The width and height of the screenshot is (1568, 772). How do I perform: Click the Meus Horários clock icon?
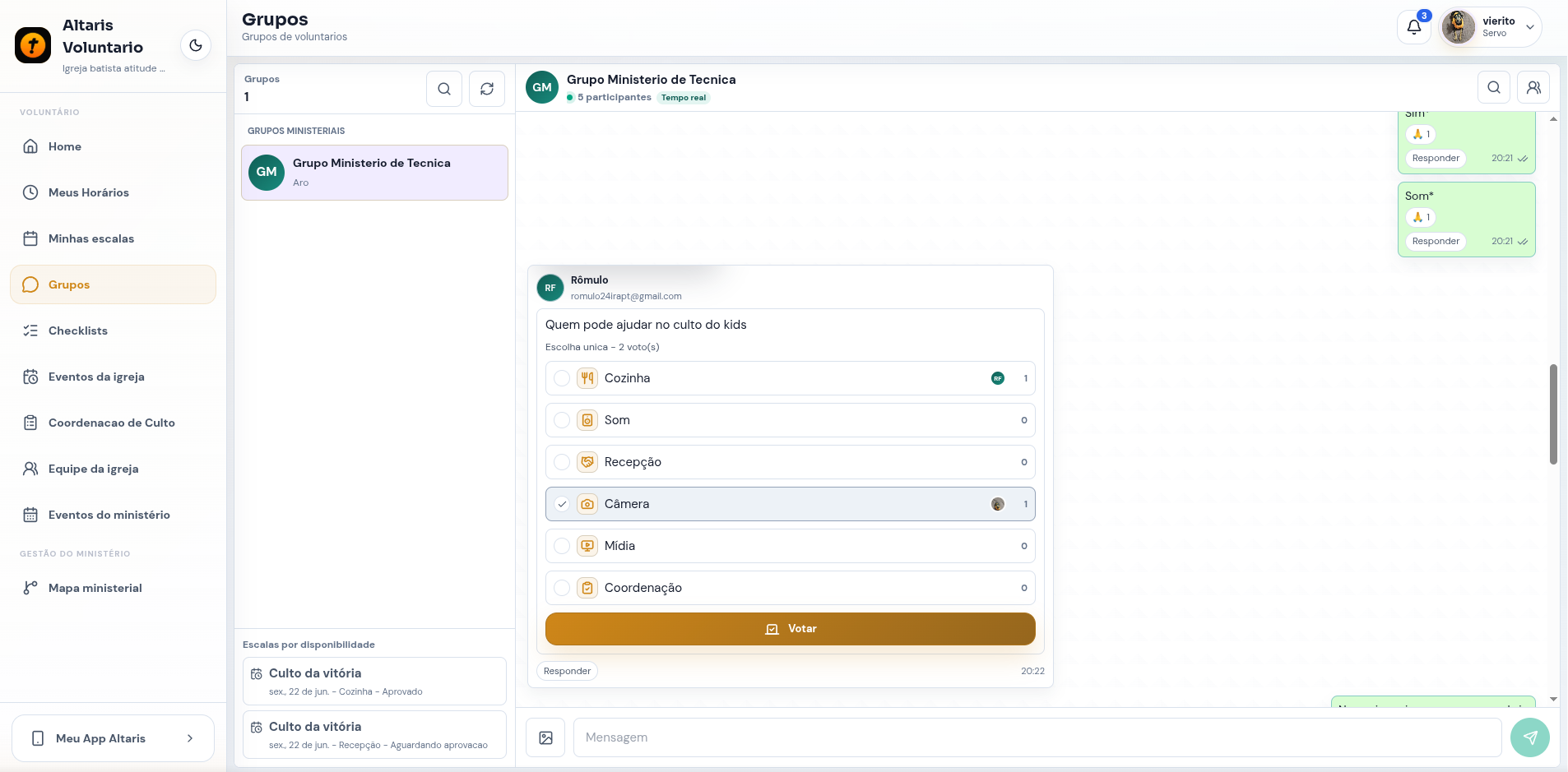[30, 192]
